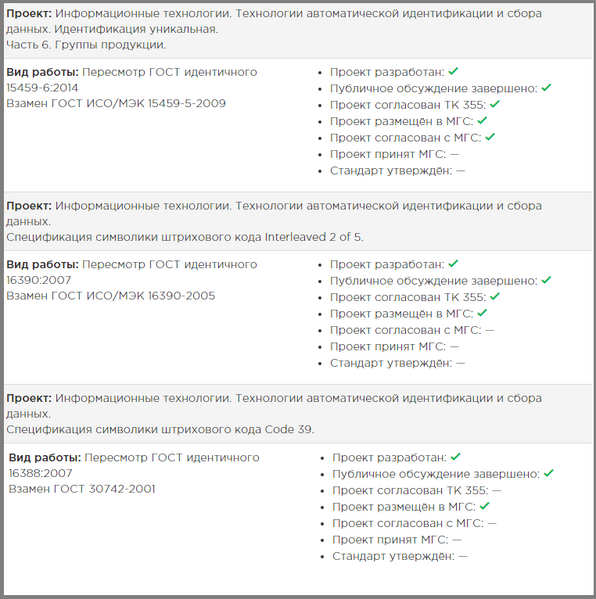596x599 pixels.
Task: Click 'Публичное обсуждение завершено' checkmark in Code 39 section
Action: click(549, 473)
